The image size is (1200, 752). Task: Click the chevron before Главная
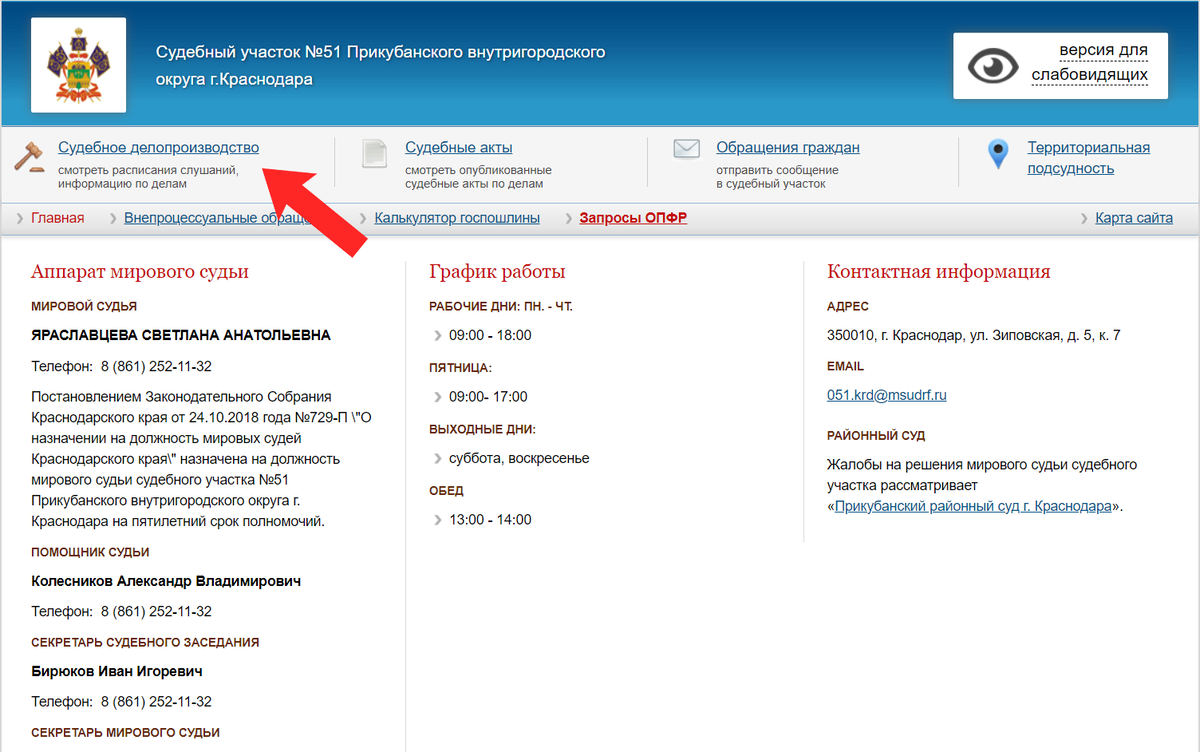click(20, 218)
